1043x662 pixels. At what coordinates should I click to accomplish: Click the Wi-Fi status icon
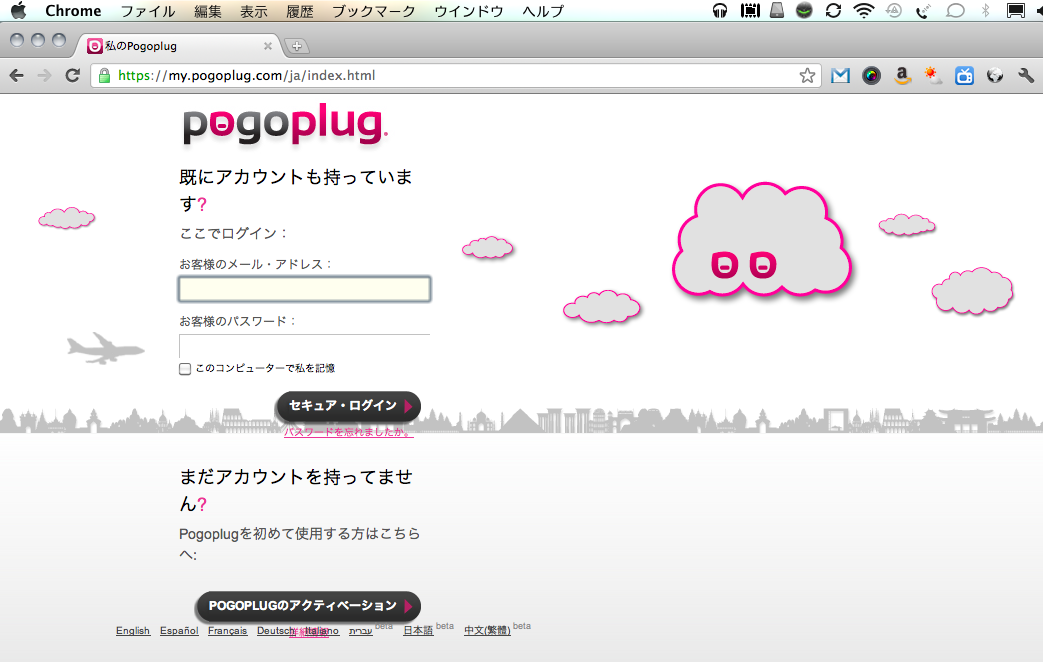863,11
